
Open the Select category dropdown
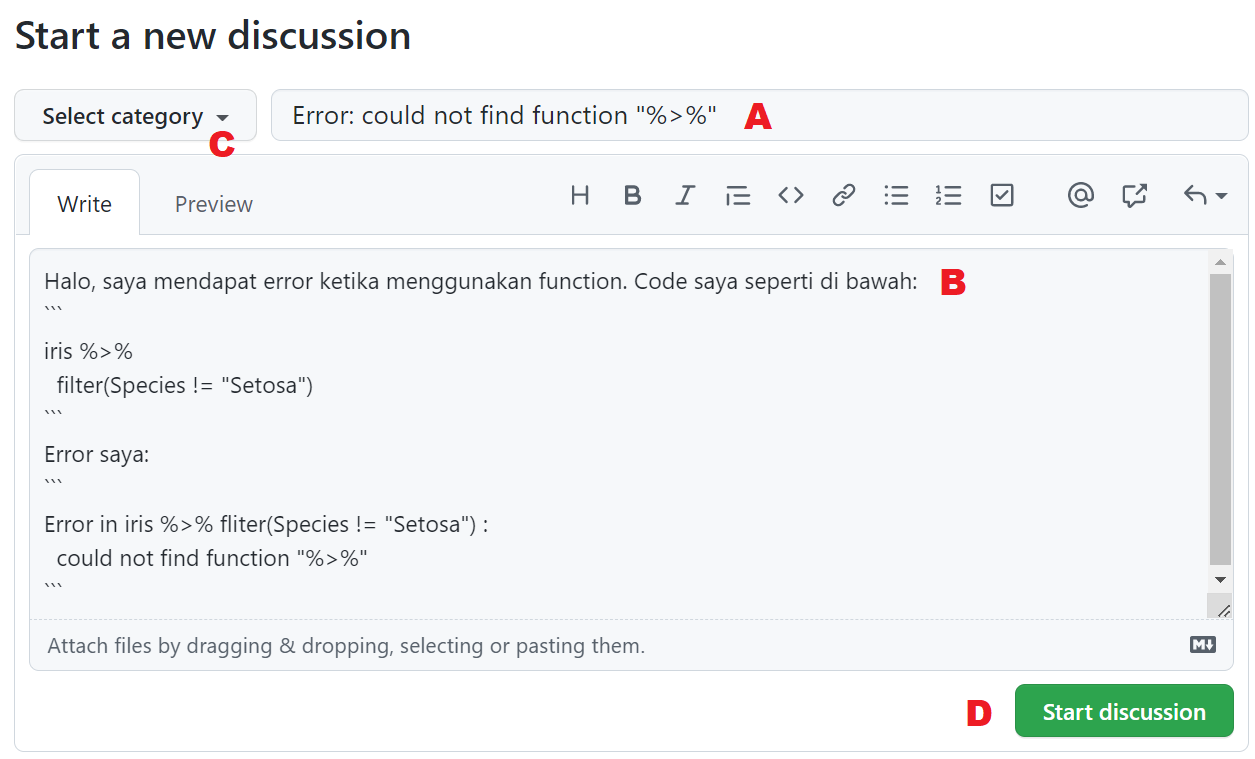tap(136, 116)
